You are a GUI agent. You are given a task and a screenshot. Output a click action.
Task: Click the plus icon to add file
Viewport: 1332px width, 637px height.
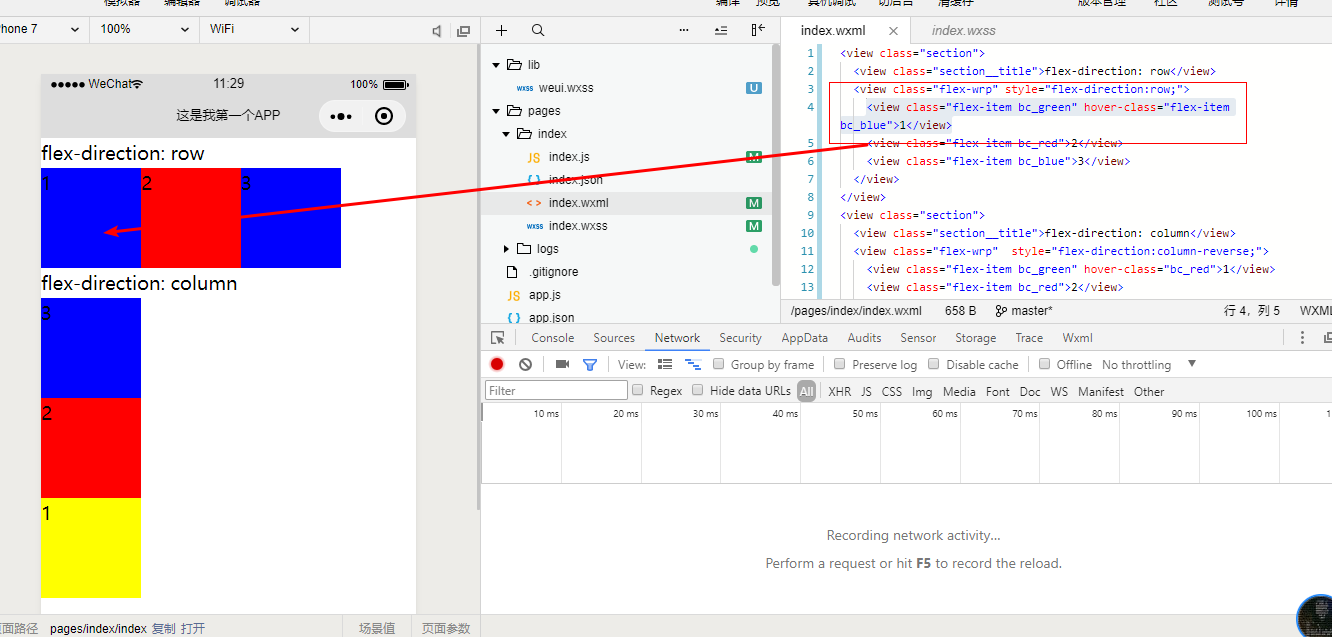click(502, 31)
